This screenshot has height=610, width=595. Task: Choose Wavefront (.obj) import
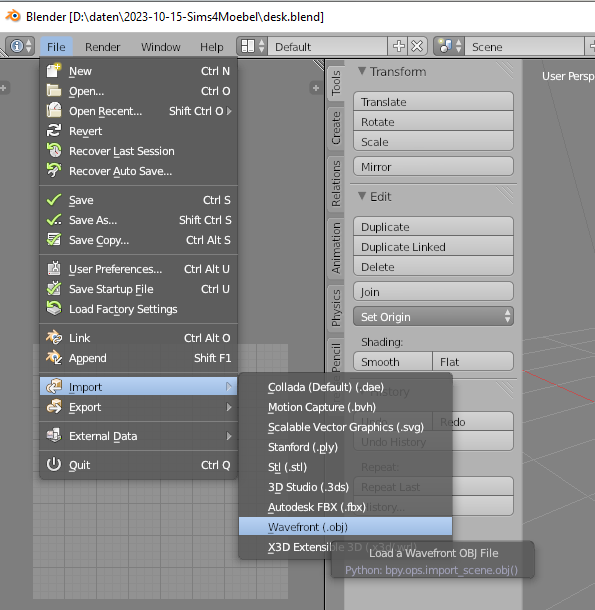coord(346,527)
